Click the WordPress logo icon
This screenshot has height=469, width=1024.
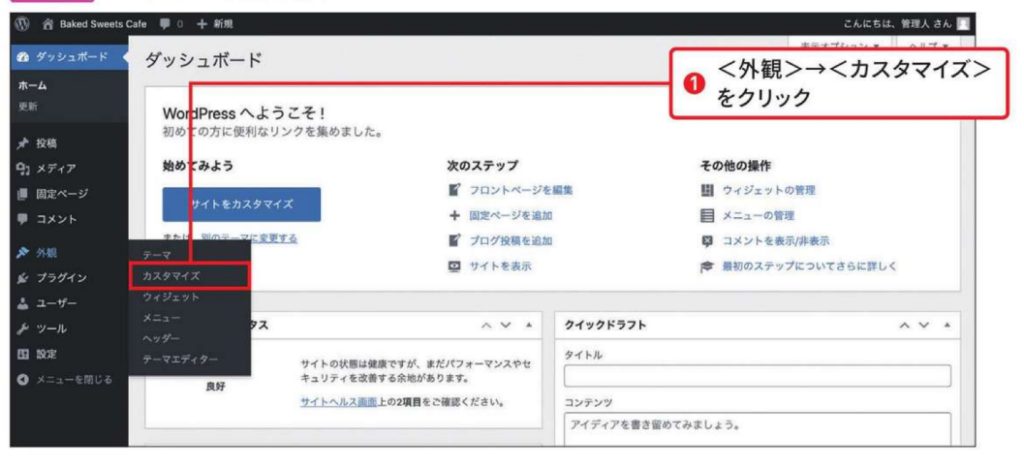point(22,23)
